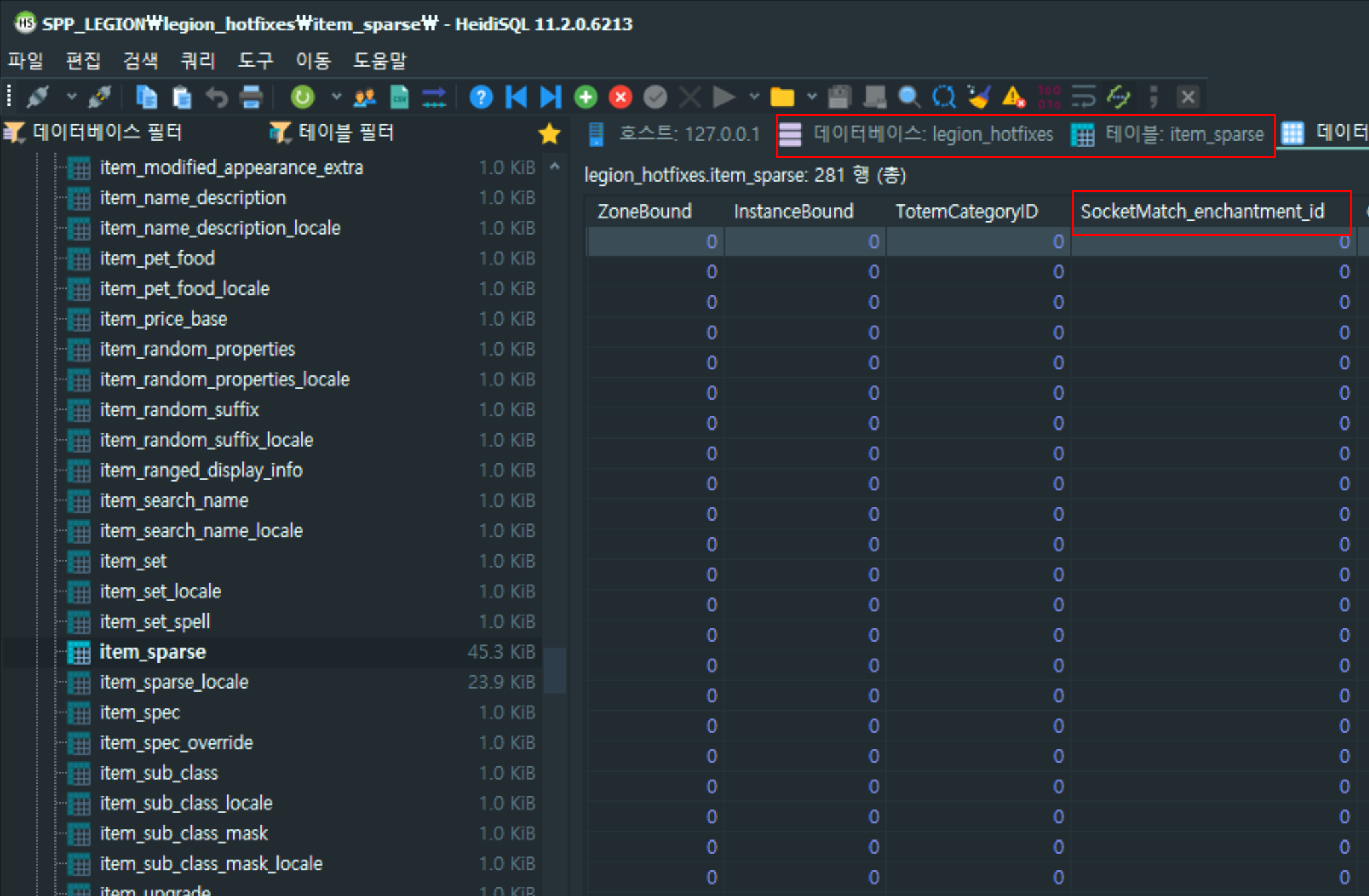Sort by the TotemCategoryID column header
The width and height of the screenshot is (1369, 896).
click(x=979, y=211)
